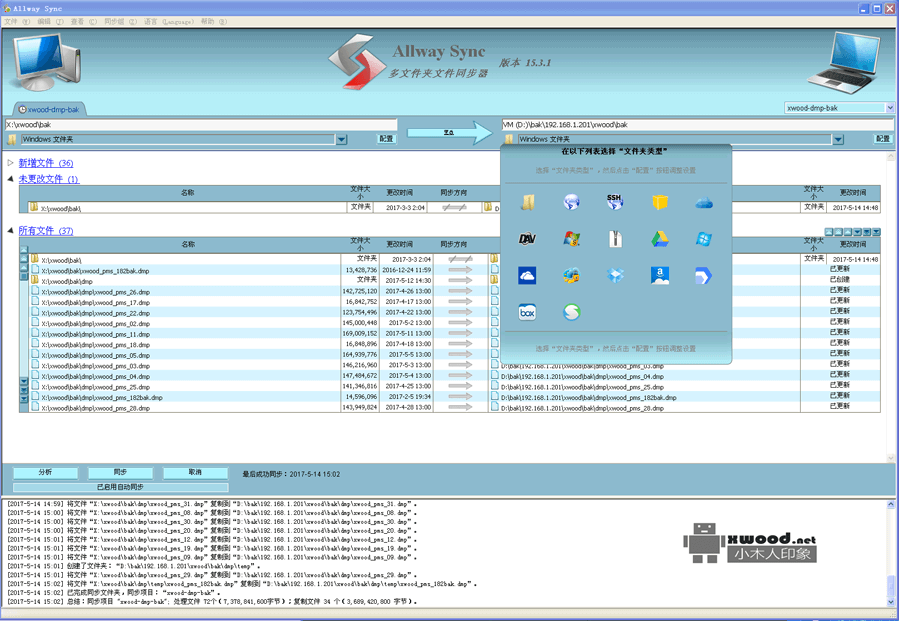Viewport: 899px width, 621px height.
Task: Choose the encrypted cloud lock folder type
Action: 571,276
